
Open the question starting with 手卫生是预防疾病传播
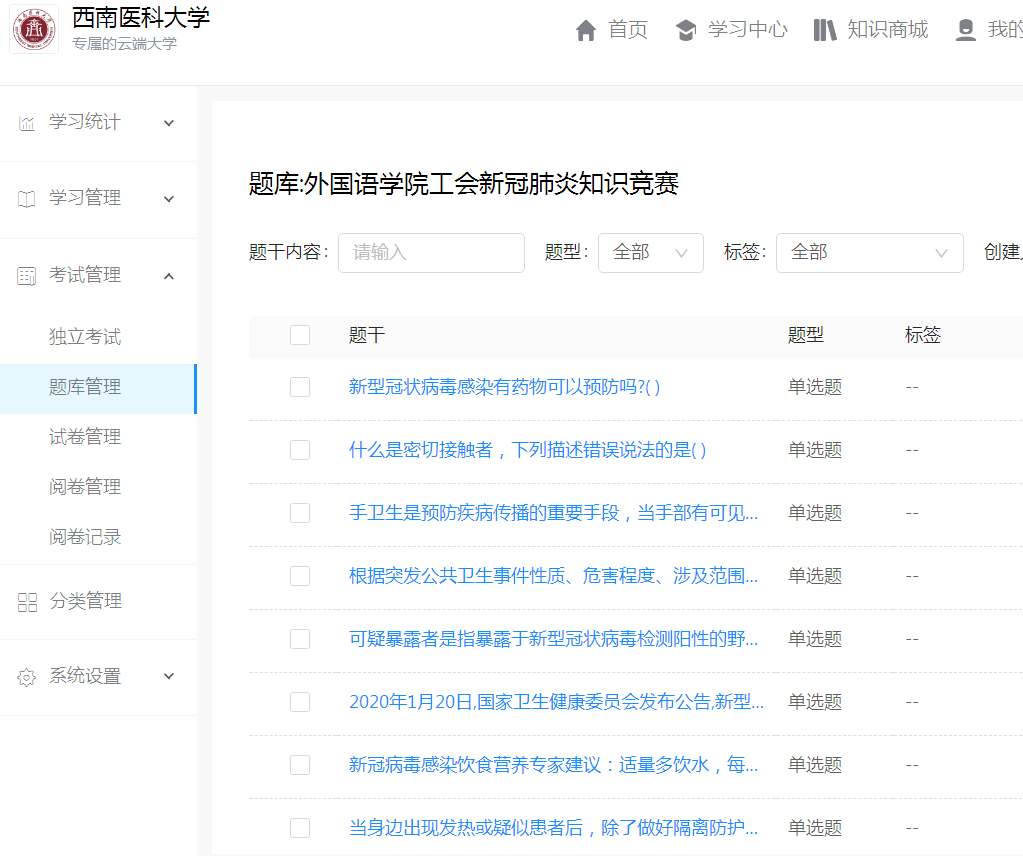(553, 513)
